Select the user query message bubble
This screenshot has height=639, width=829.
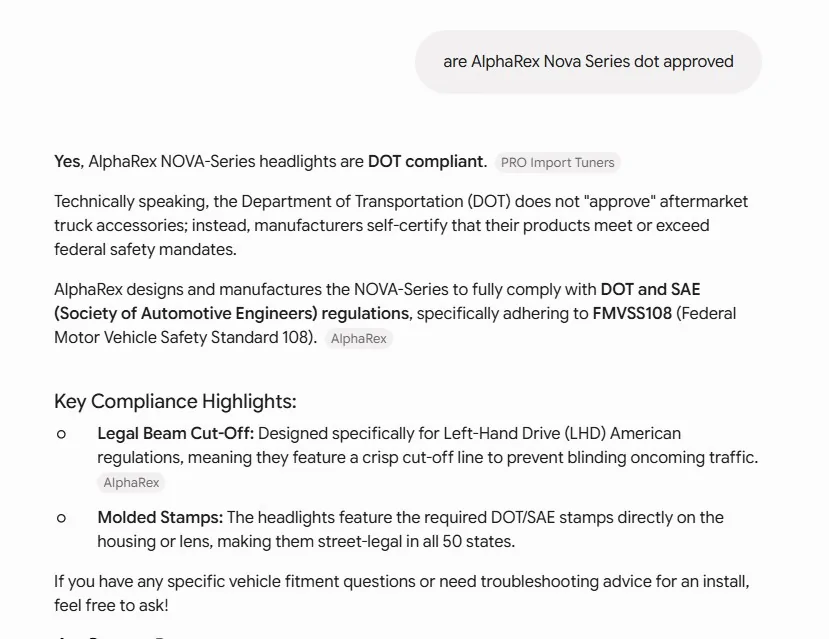588,62
